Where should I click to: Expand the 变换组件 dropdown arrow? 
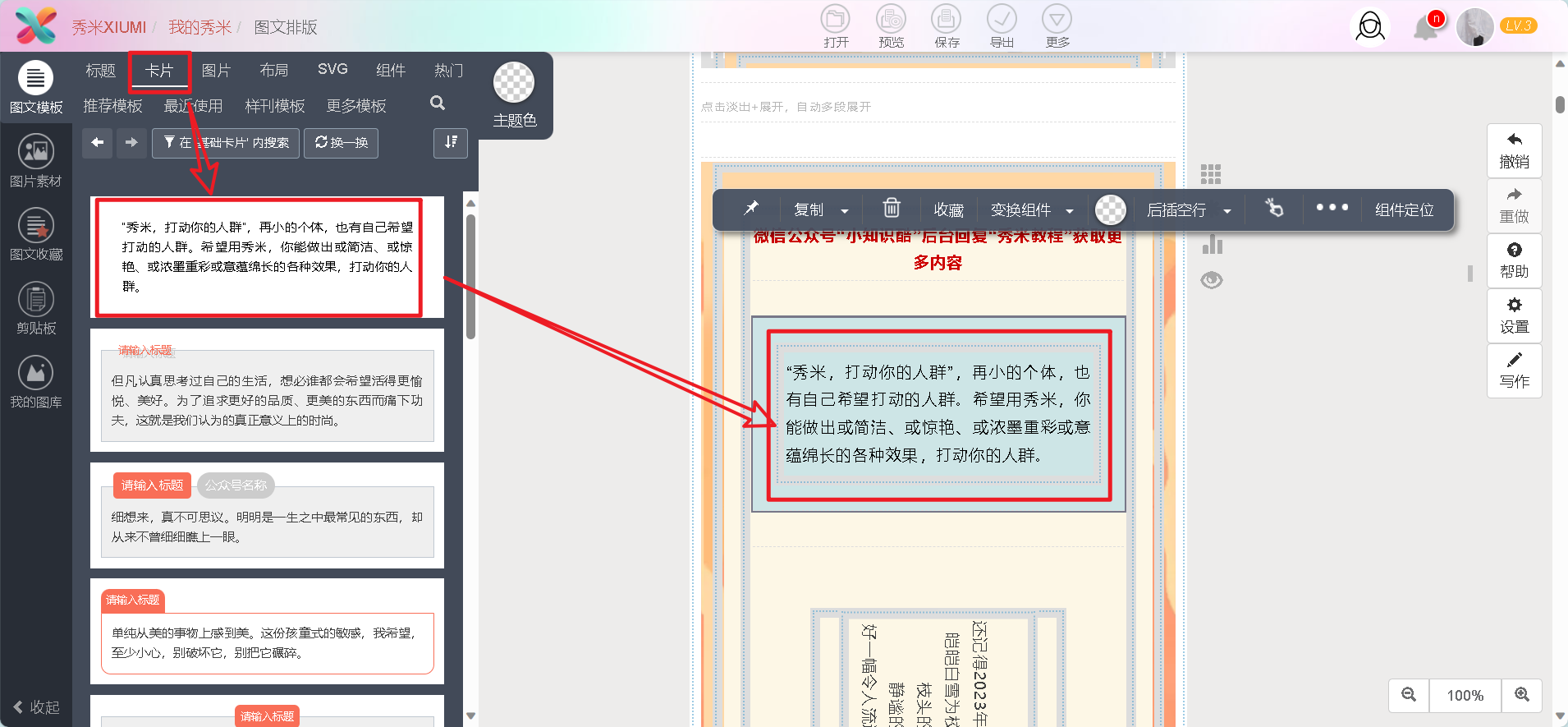coord(1070,211)
